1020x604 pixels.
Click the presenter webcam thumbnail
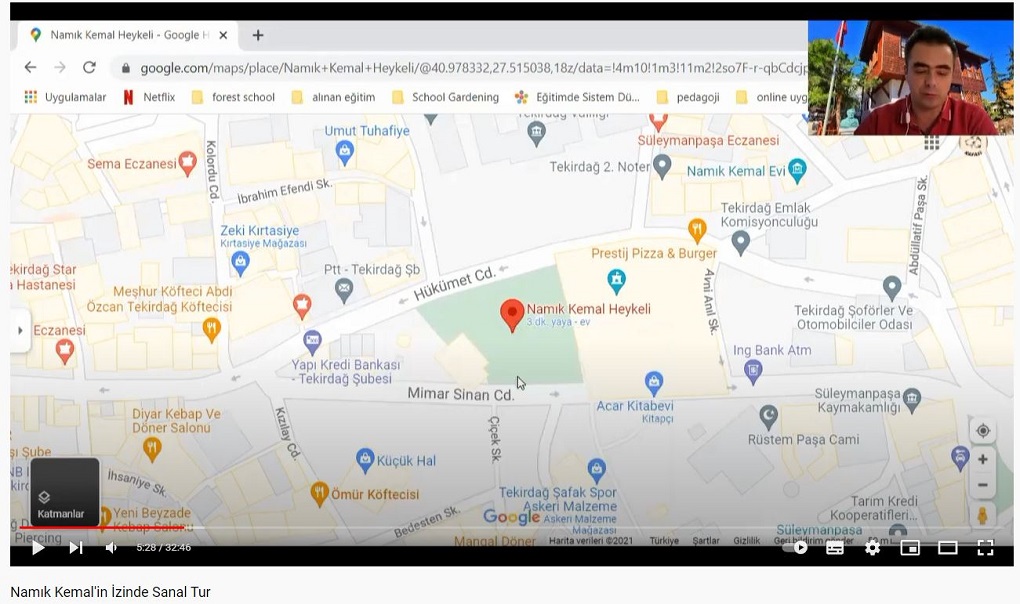coord(911,78)
